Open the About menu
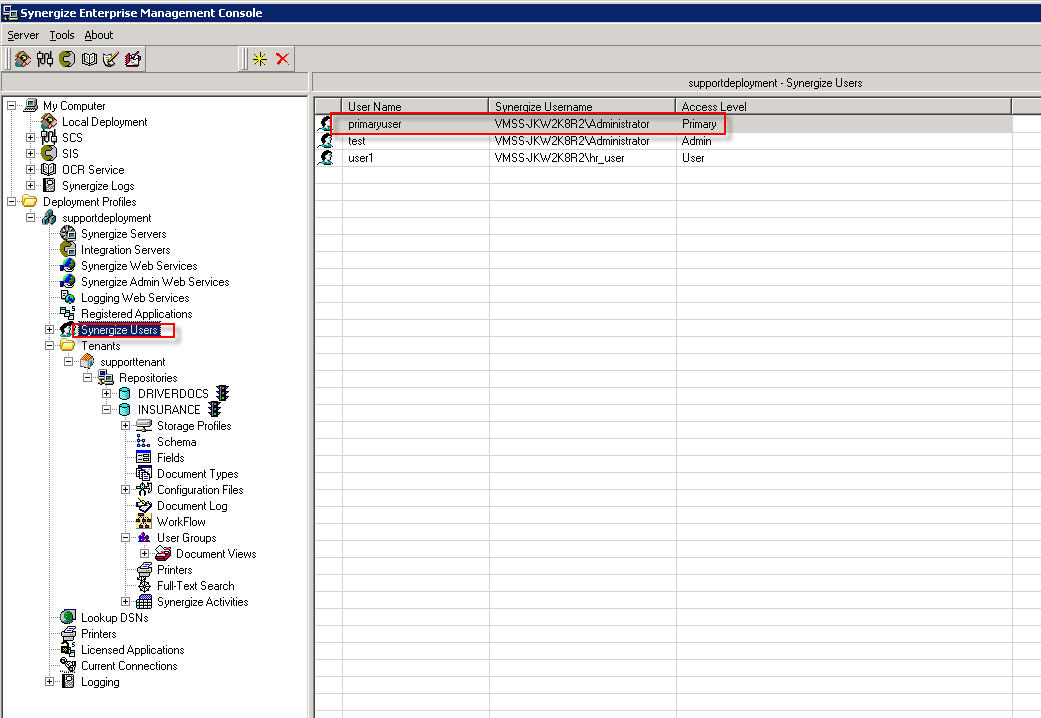 98,35
